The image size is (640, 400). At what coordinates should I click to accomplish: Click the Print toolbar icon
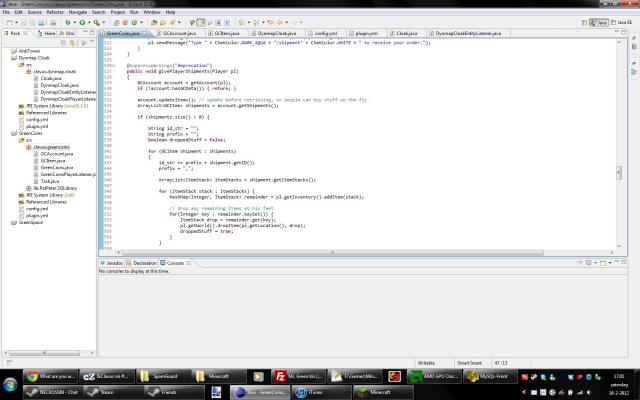(x=42, y=20)
